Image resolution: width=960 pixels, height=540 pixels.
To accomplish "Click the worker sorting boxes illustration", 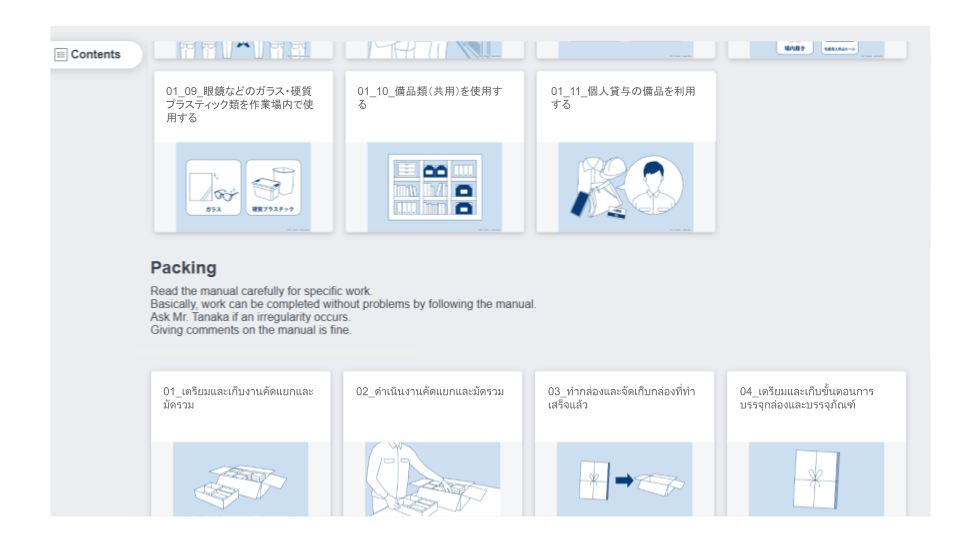I will point(432,479).
